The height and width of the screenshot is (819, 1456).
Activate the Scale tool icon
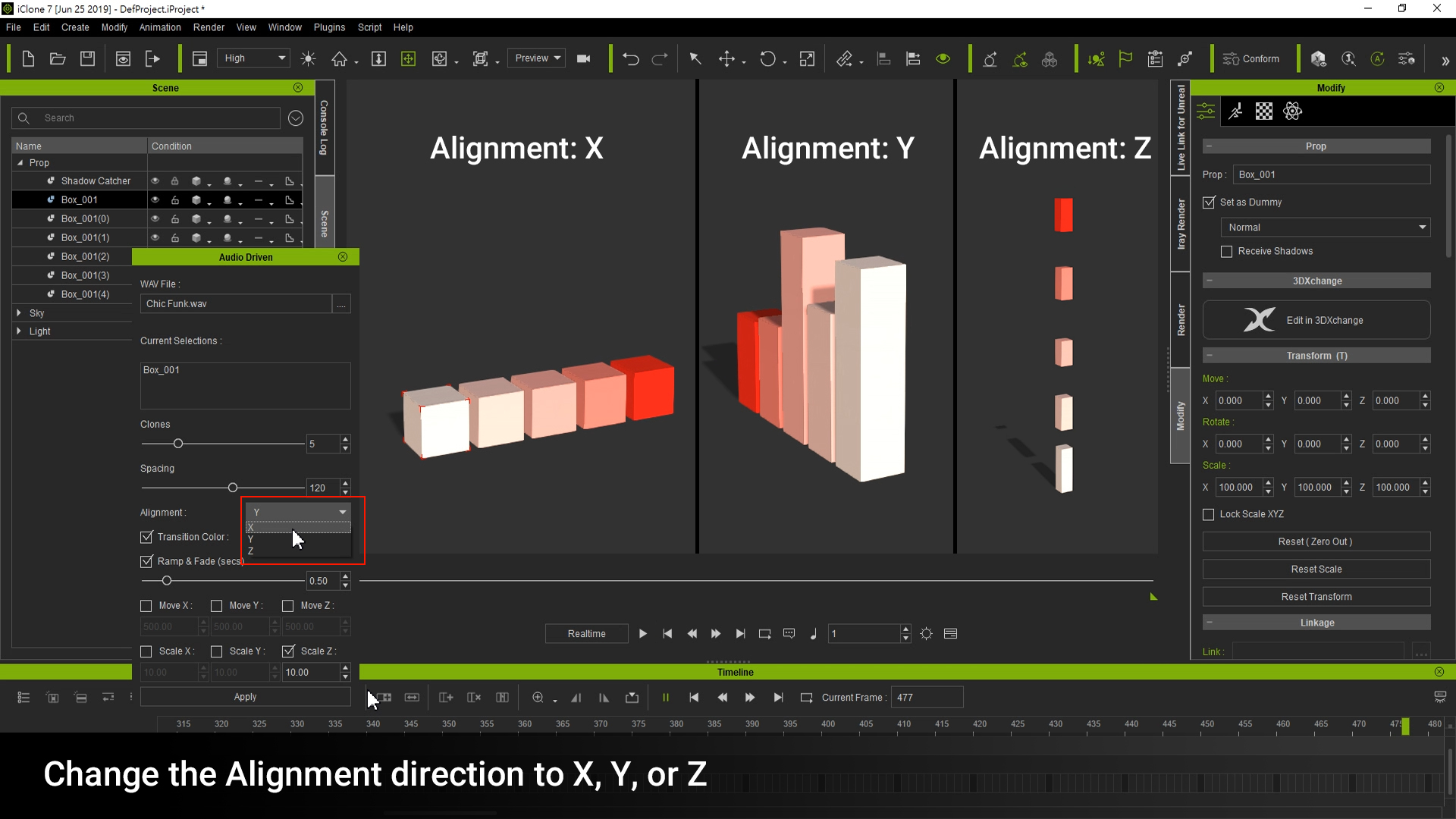(807, 58)
